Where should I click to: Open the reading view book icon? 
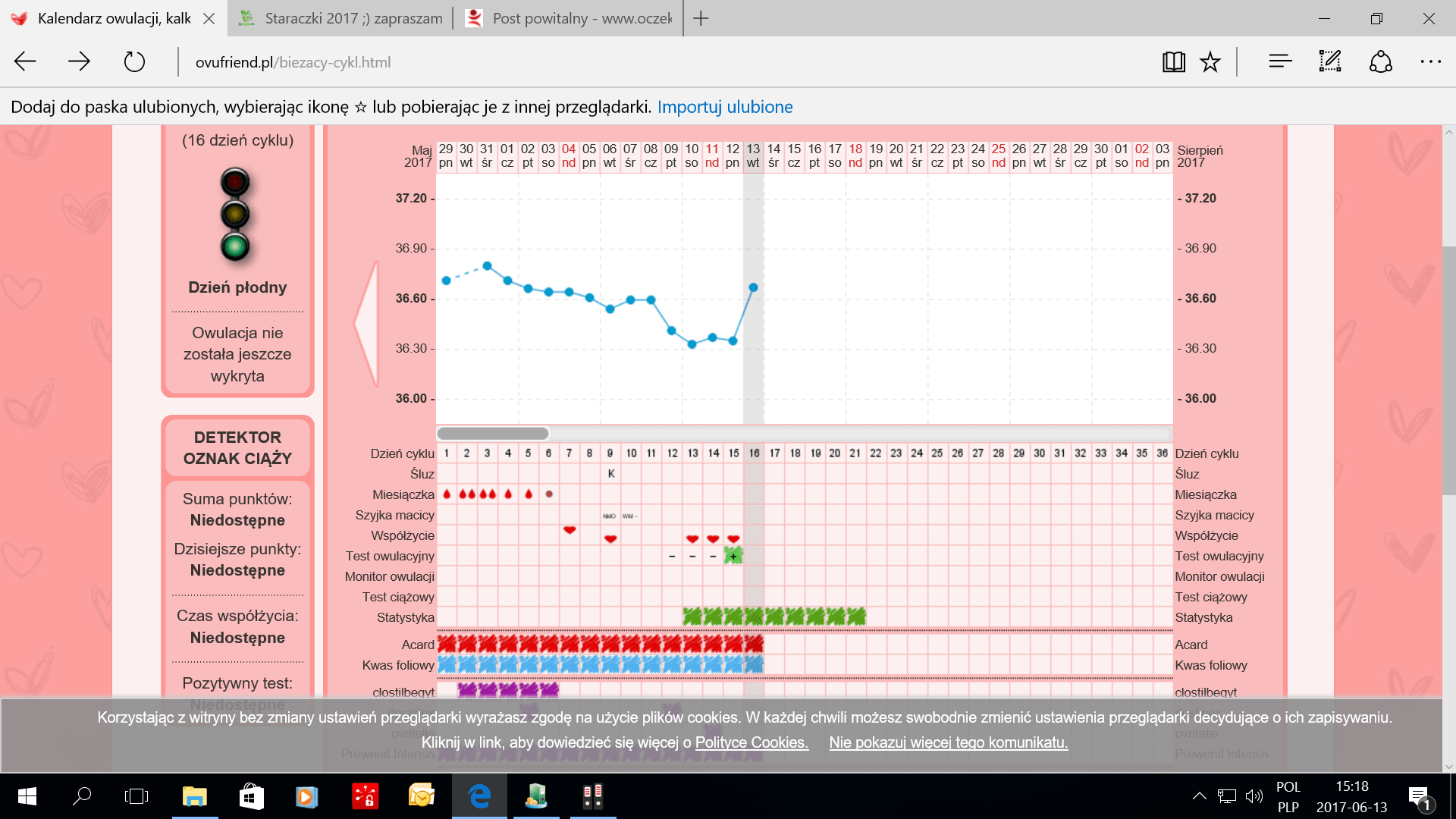coord(1173,61)
